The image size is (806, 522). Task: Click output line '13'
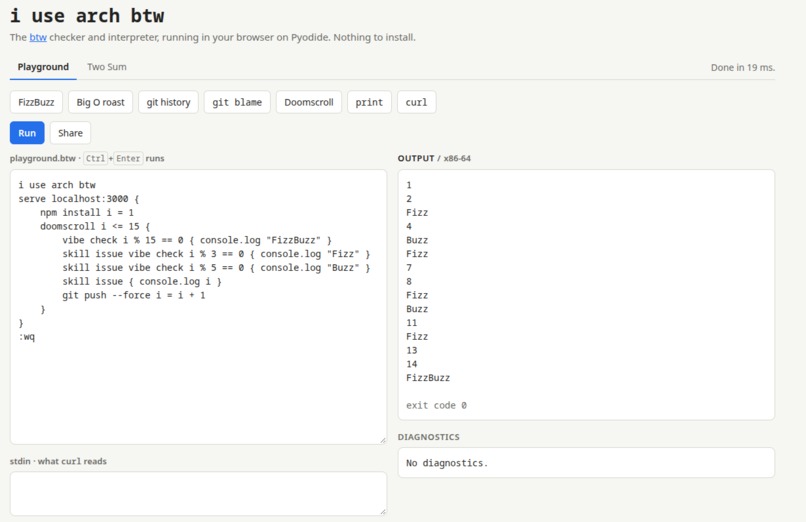[412, 350]
